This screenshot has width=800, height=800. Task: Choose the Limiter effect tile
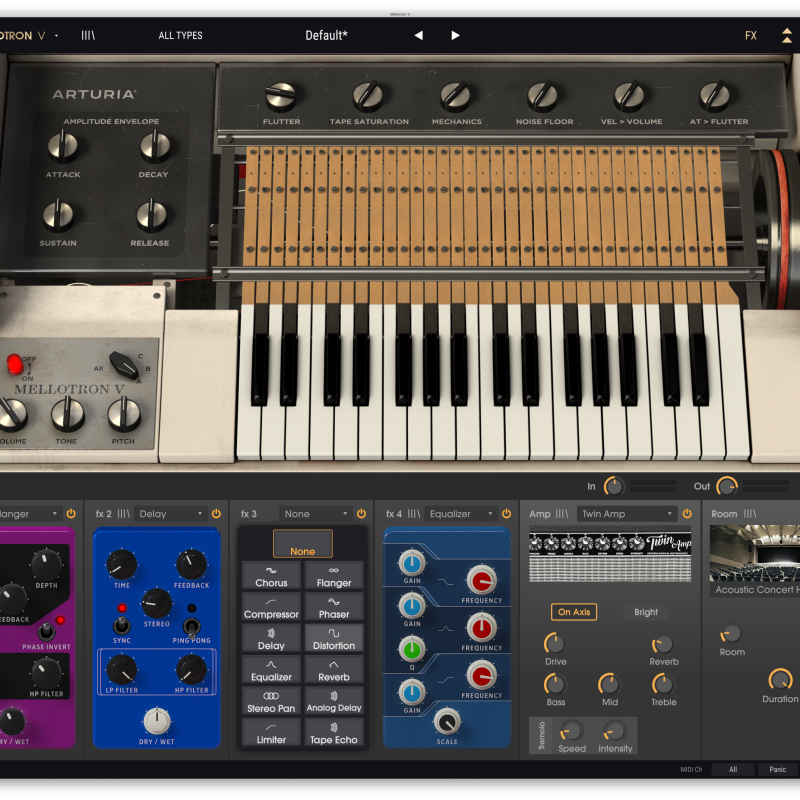[271, 733]
